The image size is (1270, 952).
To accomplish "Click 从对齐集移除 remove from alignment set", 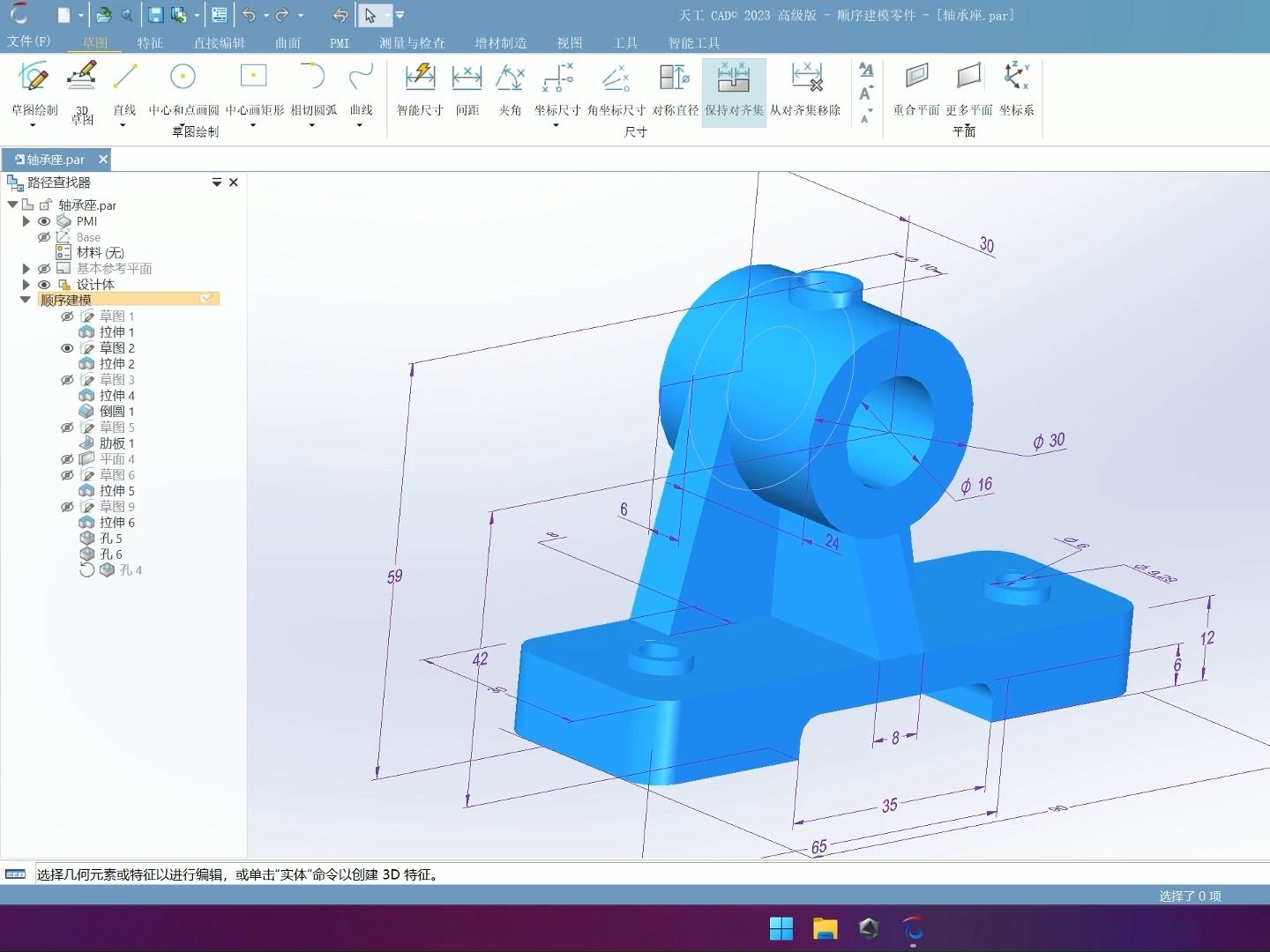I will 805,89.
